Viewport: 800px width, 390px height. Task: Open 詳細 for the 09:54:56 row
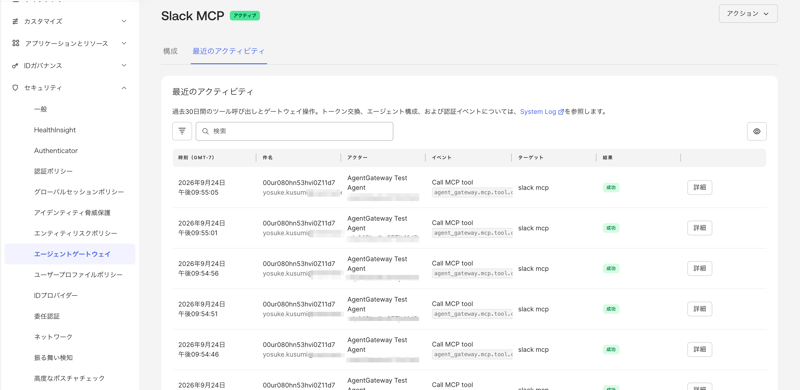tap(699, 268)
